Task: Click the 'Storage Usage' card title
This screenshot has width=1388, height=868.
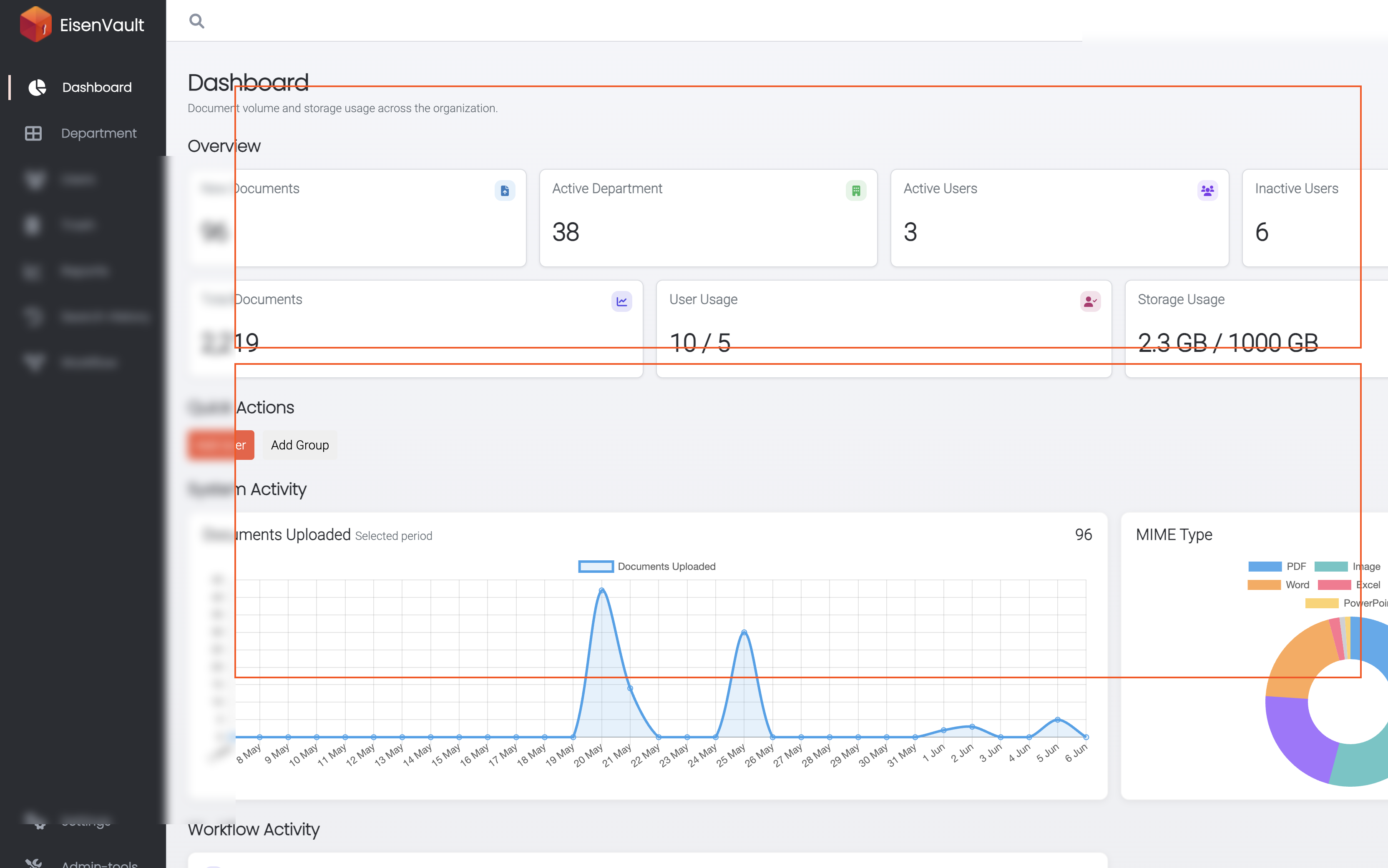Action: (x=1181, y=299)
